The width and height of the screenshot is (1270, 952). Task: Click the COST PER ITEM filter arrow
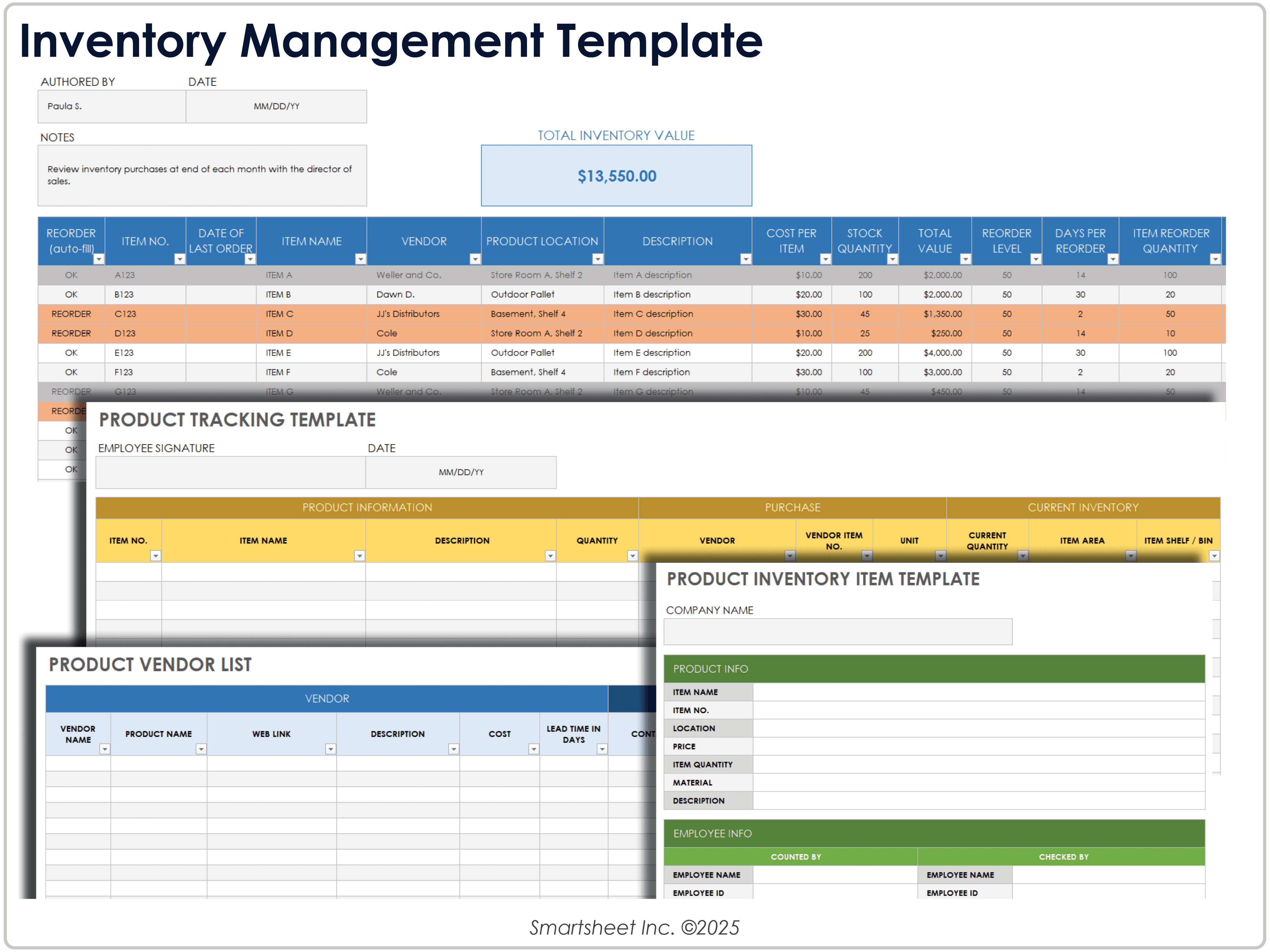[x=825, y=260]
